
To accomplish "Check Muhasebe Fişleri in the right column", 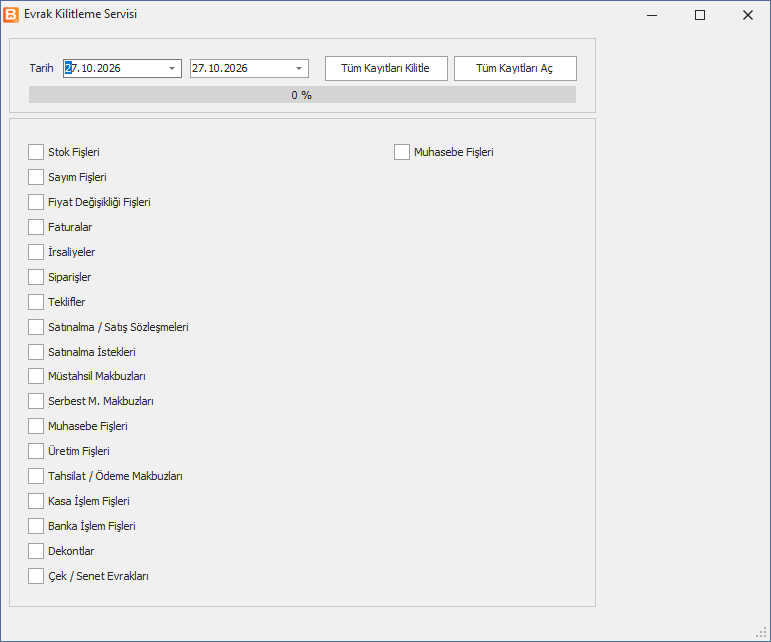I will click(x=402, y=152).
